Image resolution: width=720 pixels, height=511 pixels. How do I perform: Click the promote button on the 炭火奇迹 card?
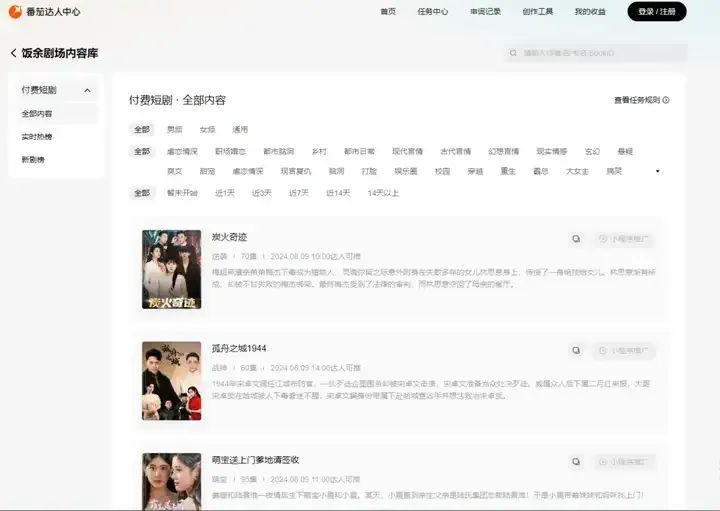pyautogui.click(x=624, y=239)
